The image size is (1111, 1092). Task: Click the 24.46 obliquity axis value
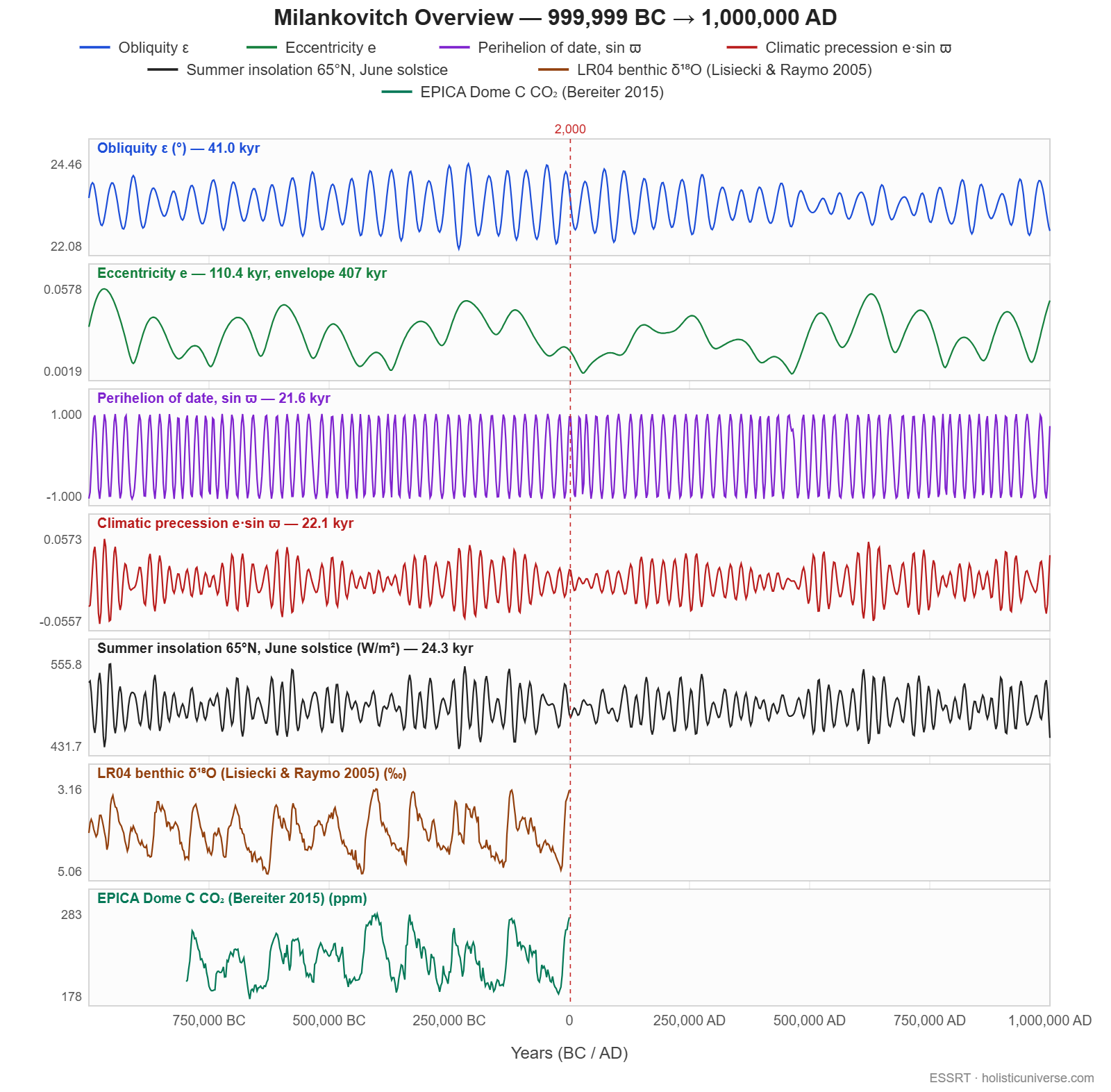click(x=66, y=165)
